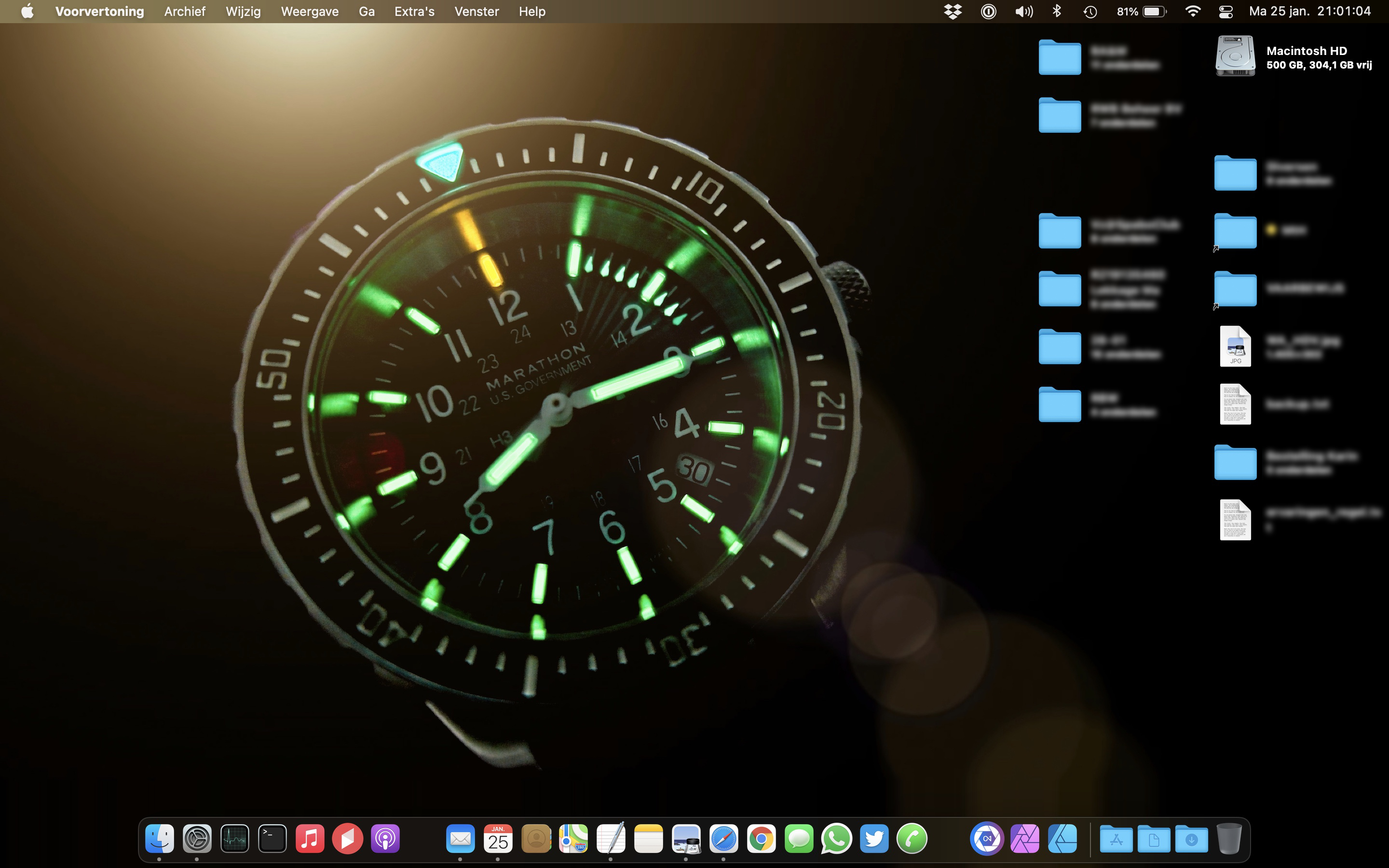This screenshot has width=1389, height=868.
Task: Launch Mail from the Dock
Action: click(x=460, y=839)
